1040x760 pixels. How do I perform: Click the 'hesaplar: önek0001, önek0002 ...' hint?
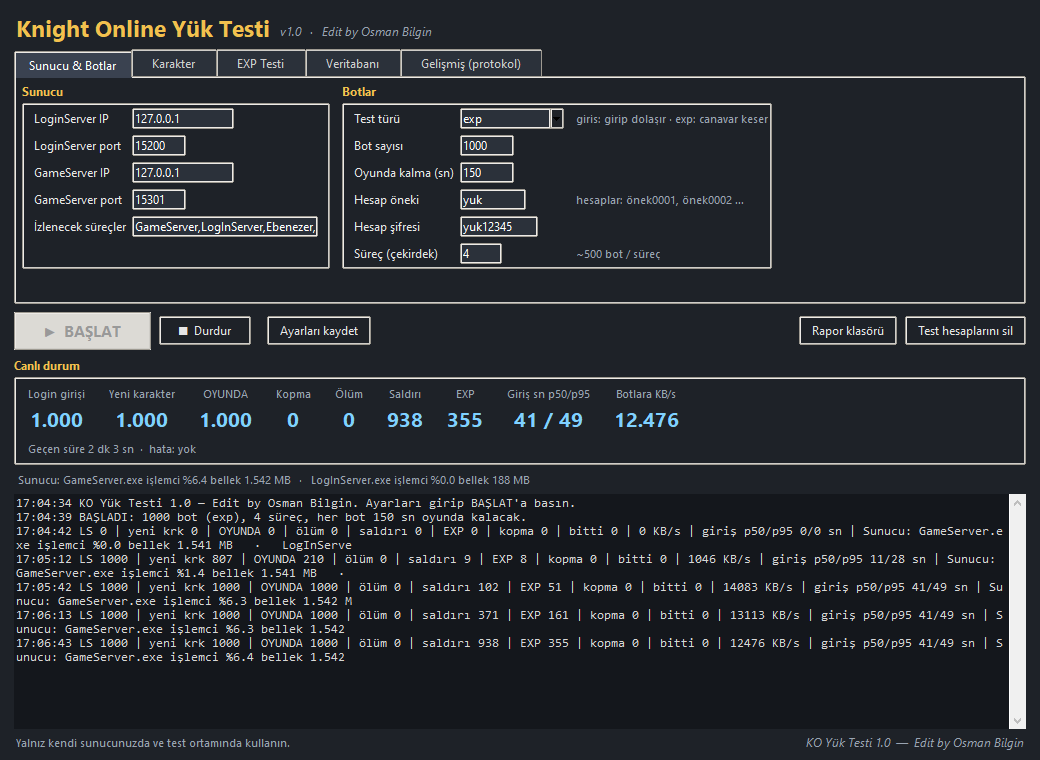660,200
